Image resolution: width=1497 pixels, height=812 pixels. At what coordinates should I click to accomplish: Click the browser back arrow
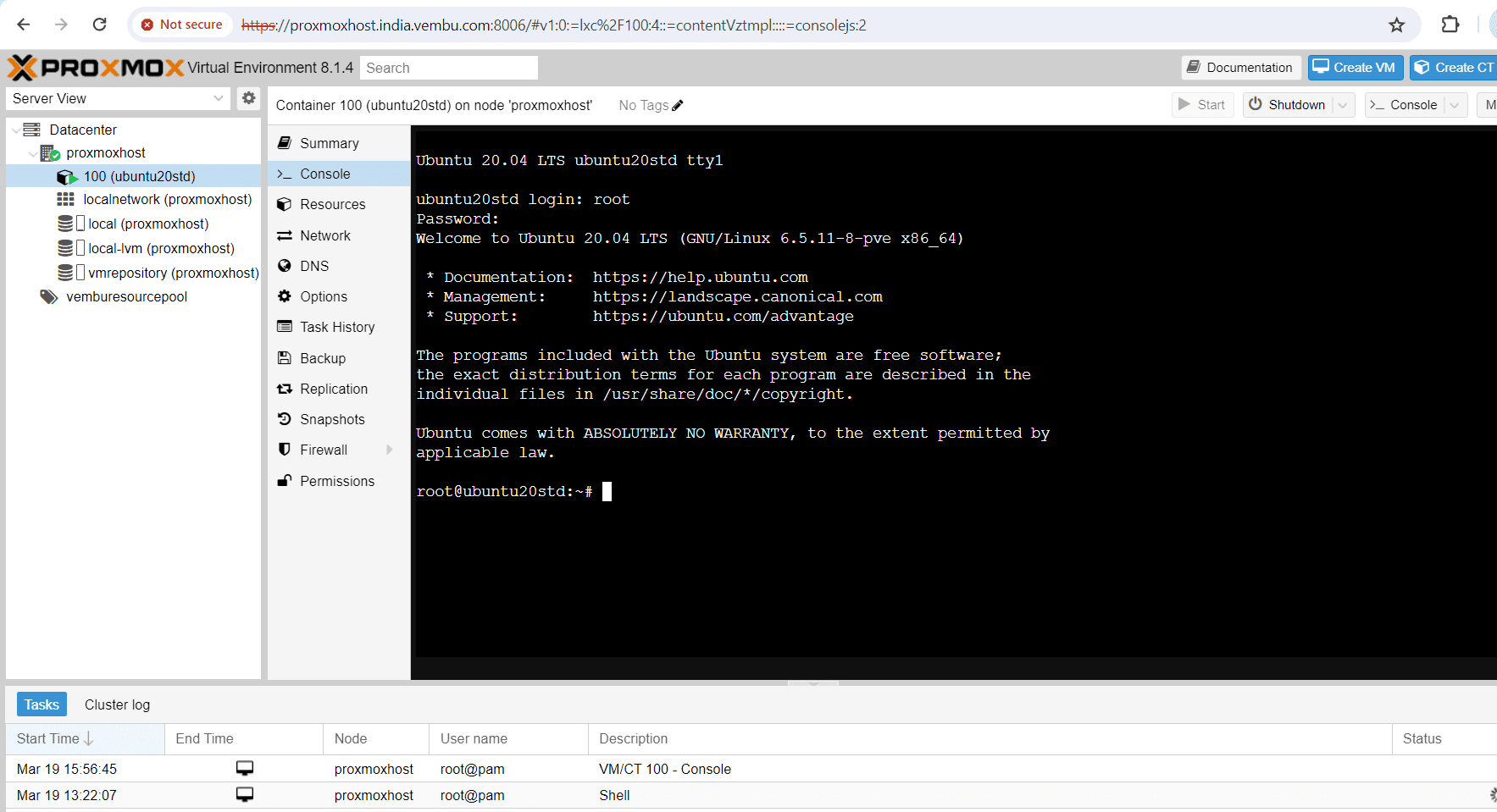click(24, 25)
